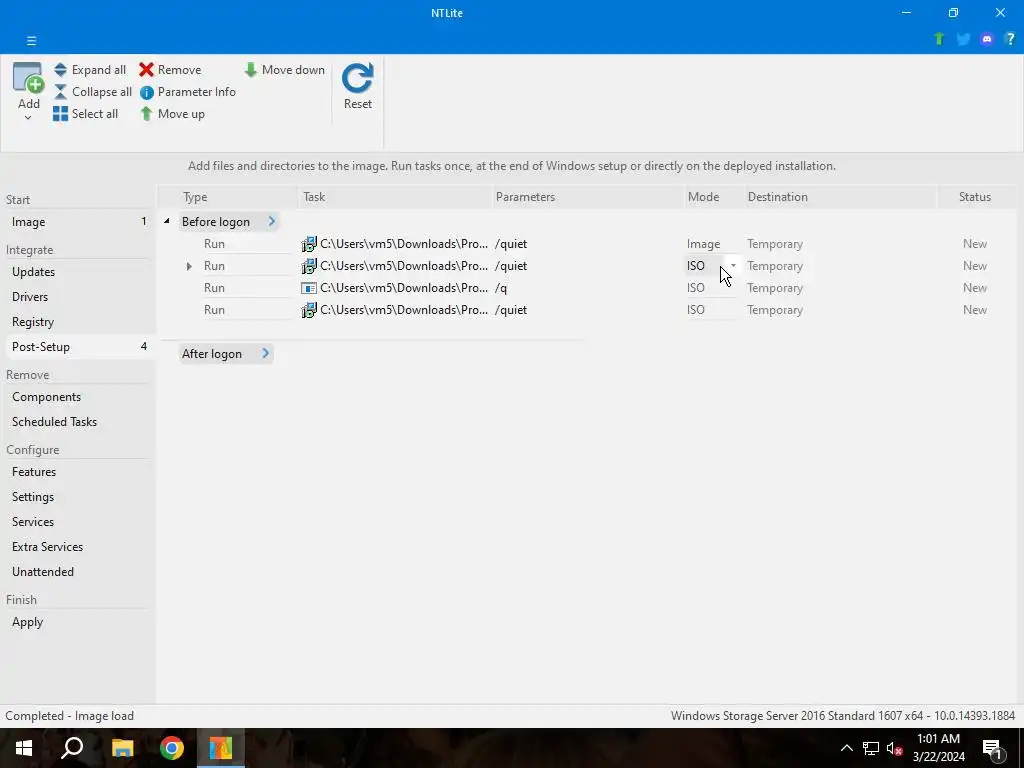Viewport: 1024px width, 768px height.
Task: Open the Features page
Action: (x=78, y=472)
